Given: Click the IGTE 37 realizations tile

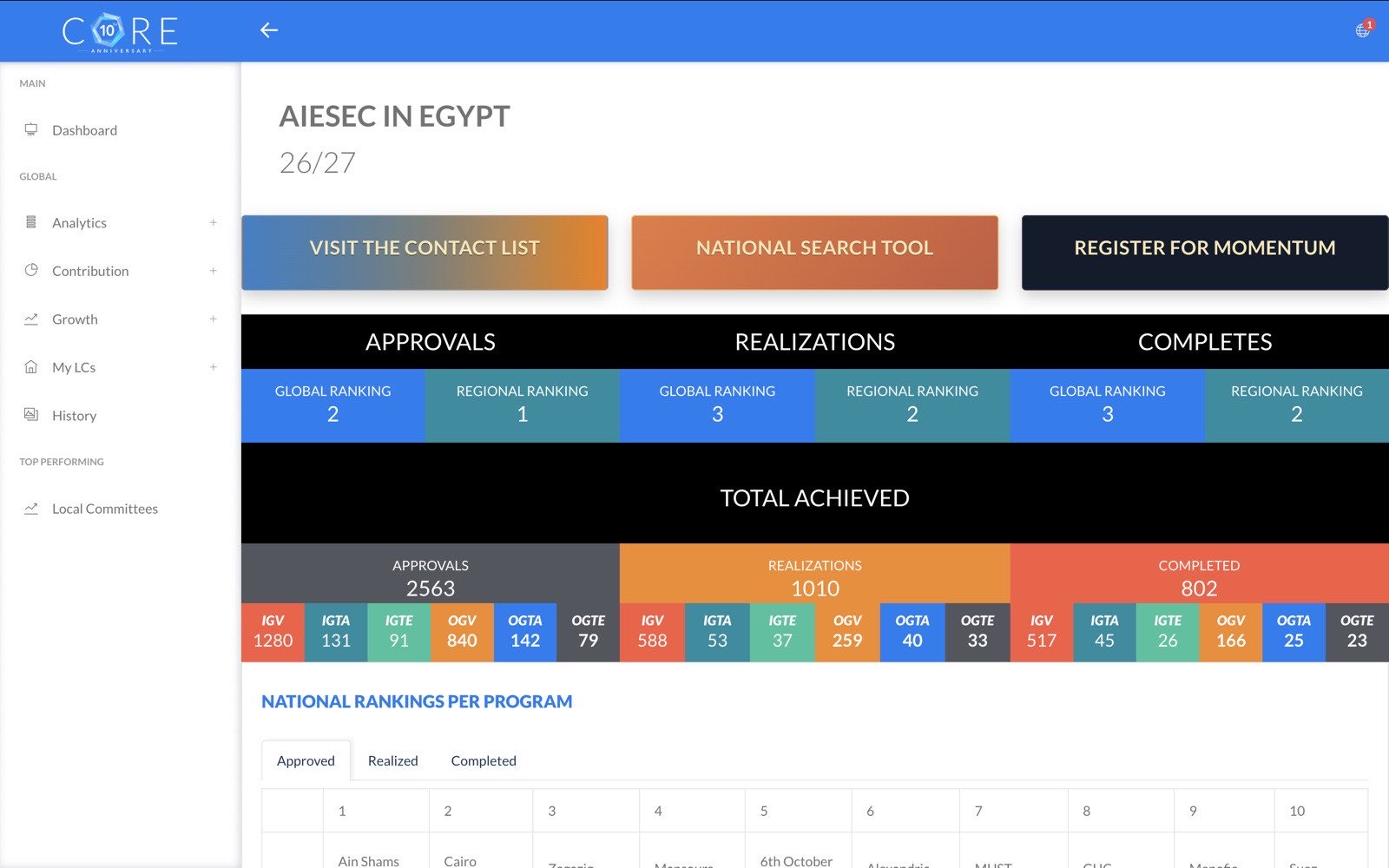Looking at the screenshot, I should [x=782, y=633].
